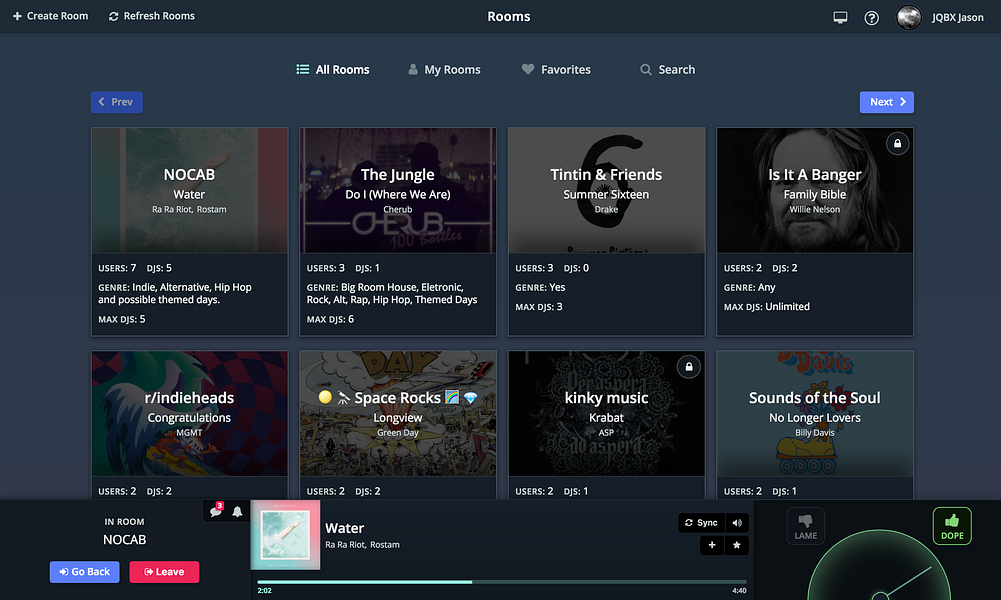Click Go Back to return to room
This screenshot has width=1001, height=600.
click(x=84, y=572)
